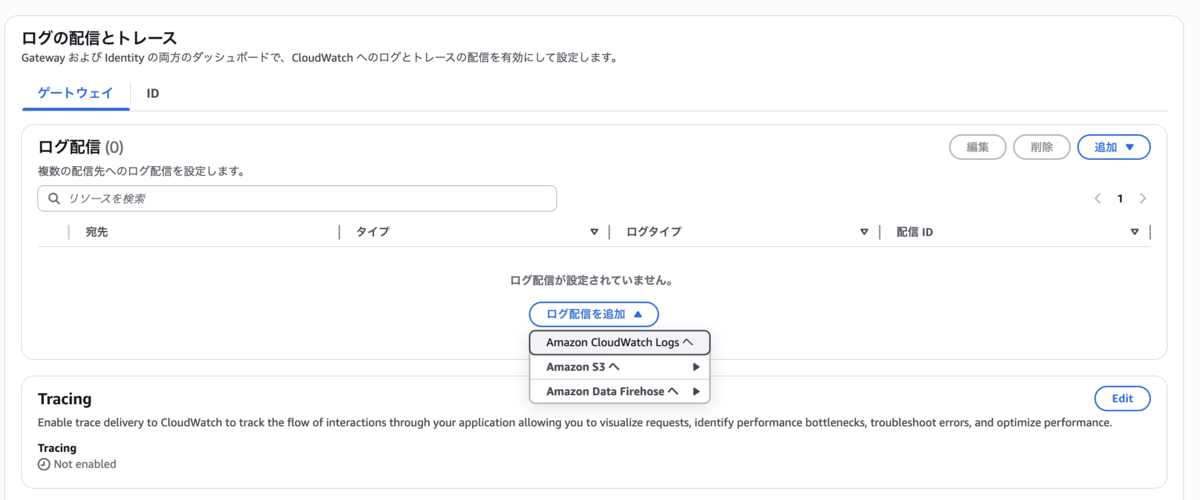Screen dimensions: 1200x500
Task: Expand Amazon Data Firehose submenu arrow
Action: (696, 391)
